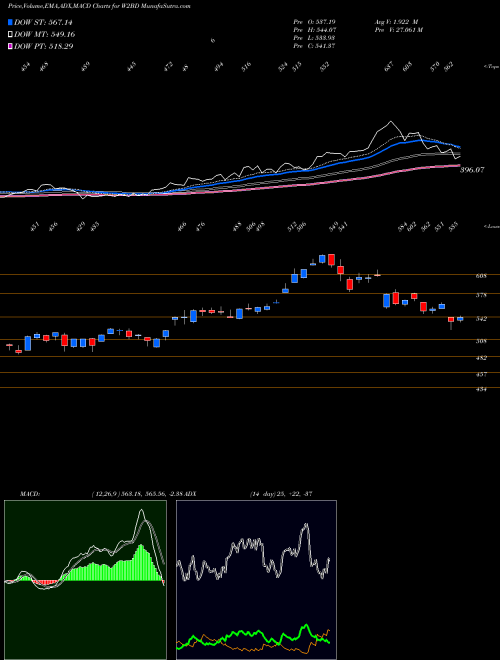Click the green MACD histogram chart panel
500x660 pixels.
click(85, 580)
